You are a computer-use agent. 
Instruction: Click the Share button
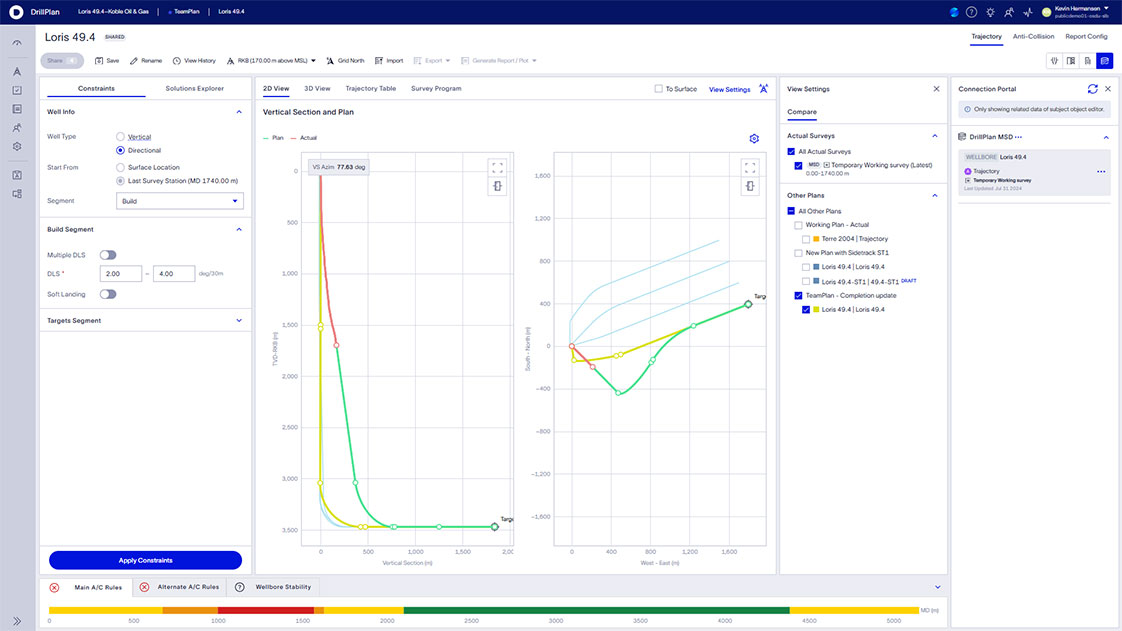pyautogui.click(x=62, y=61)
